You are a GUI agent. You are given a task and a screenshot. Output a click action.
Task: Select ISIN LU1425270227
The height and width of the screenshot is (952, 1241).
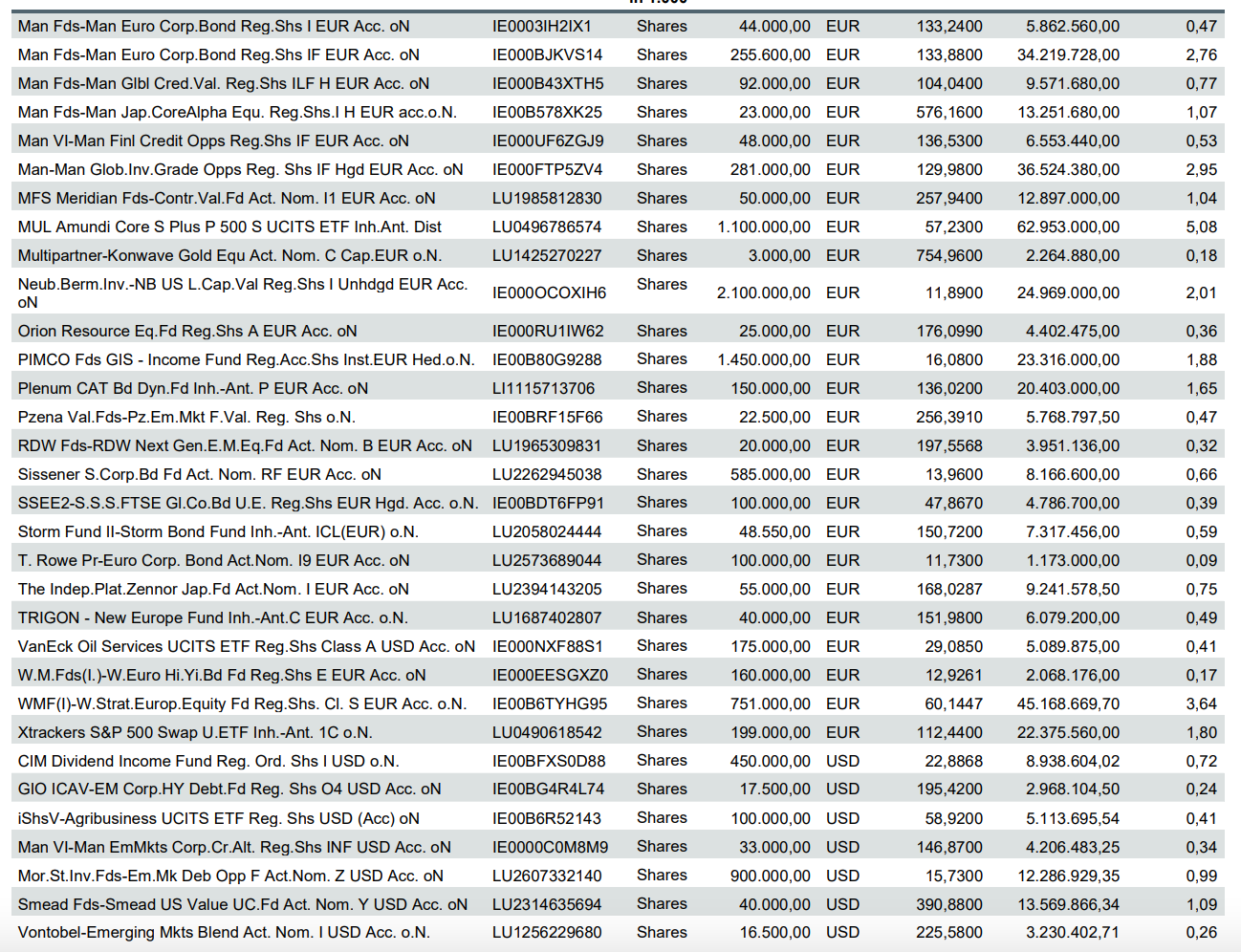pos(548,256)
